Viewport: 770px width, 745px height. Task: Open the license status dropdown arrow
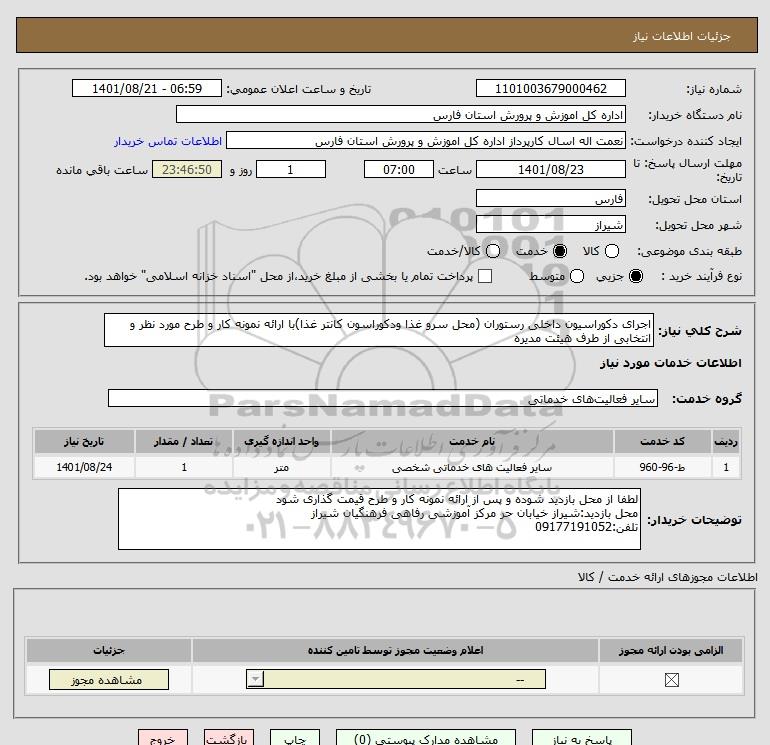click(255, 679)
